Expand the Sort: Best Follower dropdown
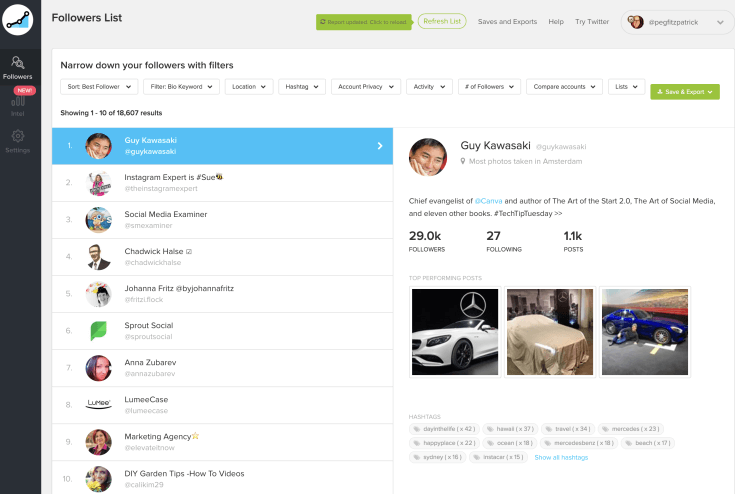This screenshot has height=494, width=735. click(98, 87)
